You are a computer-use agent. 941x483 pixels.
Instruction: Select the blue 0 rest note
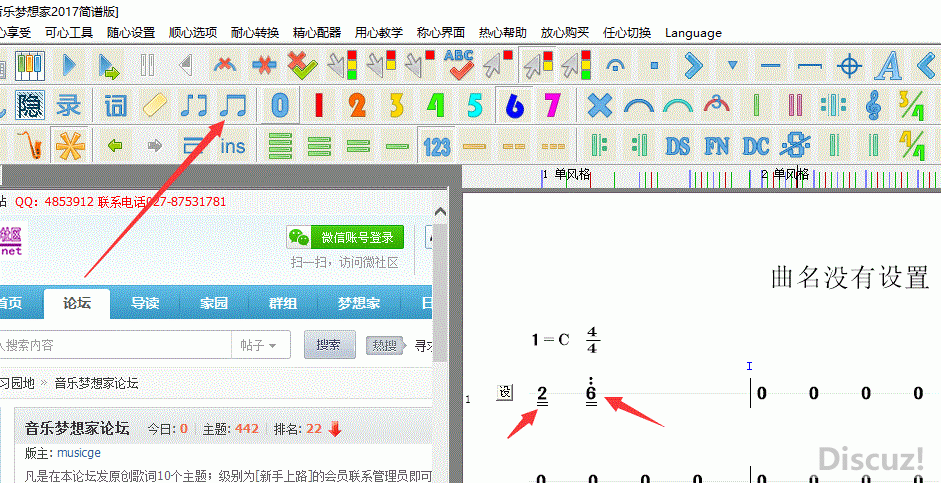279,106
